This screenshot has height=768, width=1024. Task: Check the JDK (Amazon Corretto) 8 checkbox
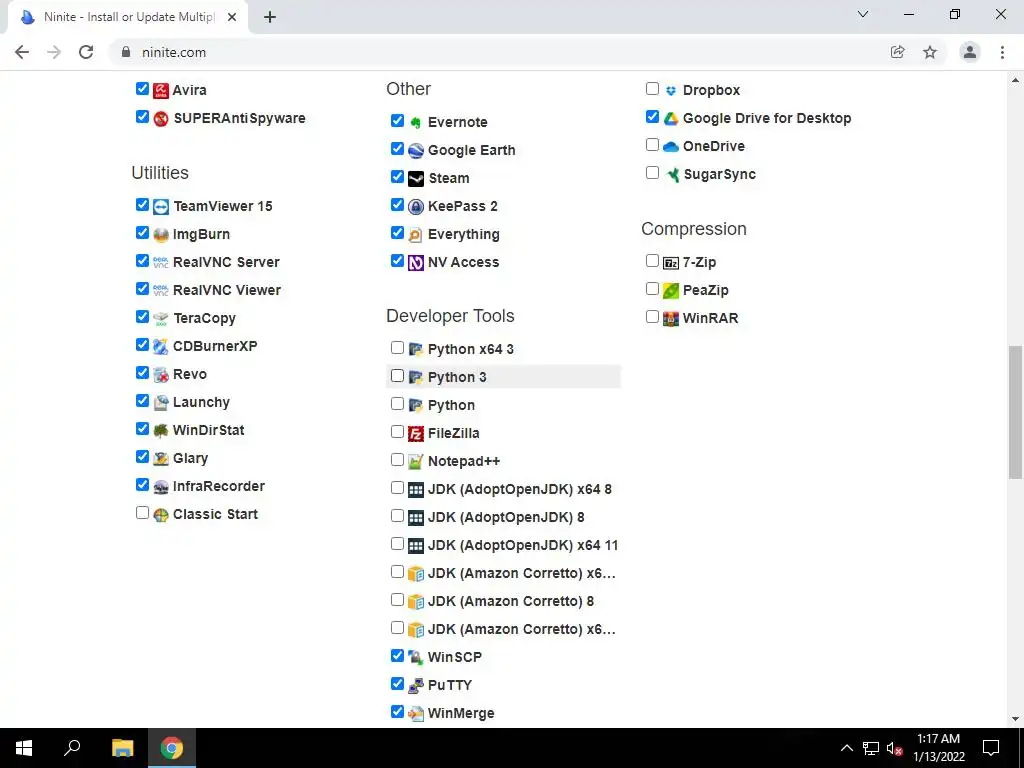coord(397,600)
